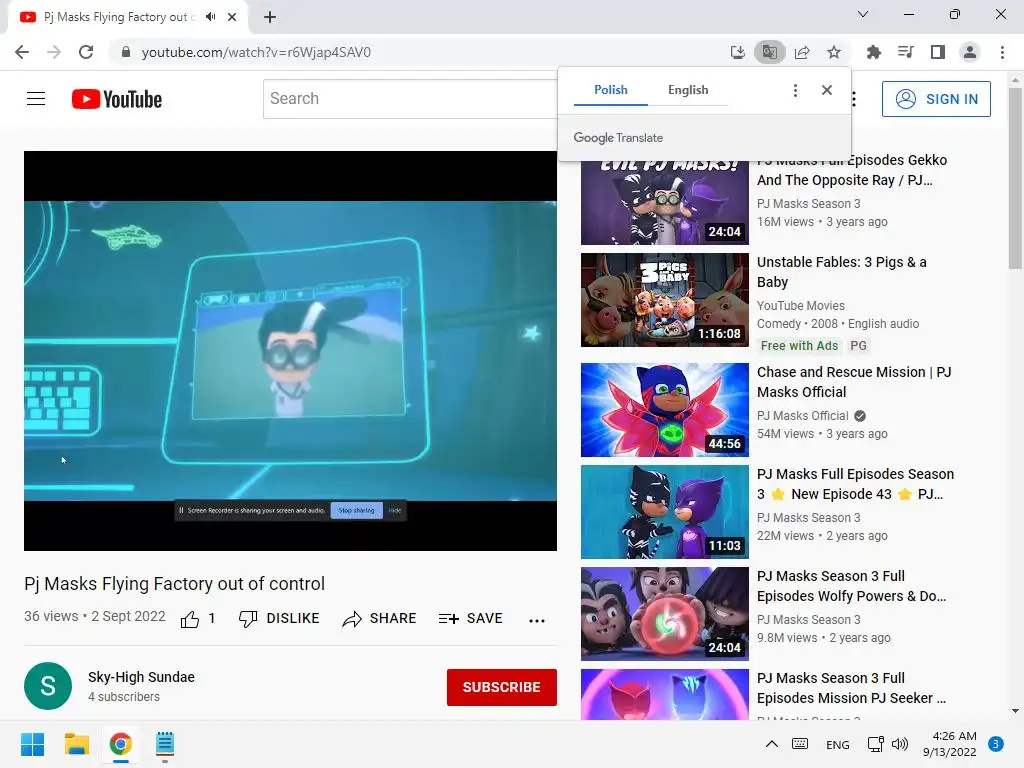Expand the tab search chevron
1024x768 pixels.
863,14
